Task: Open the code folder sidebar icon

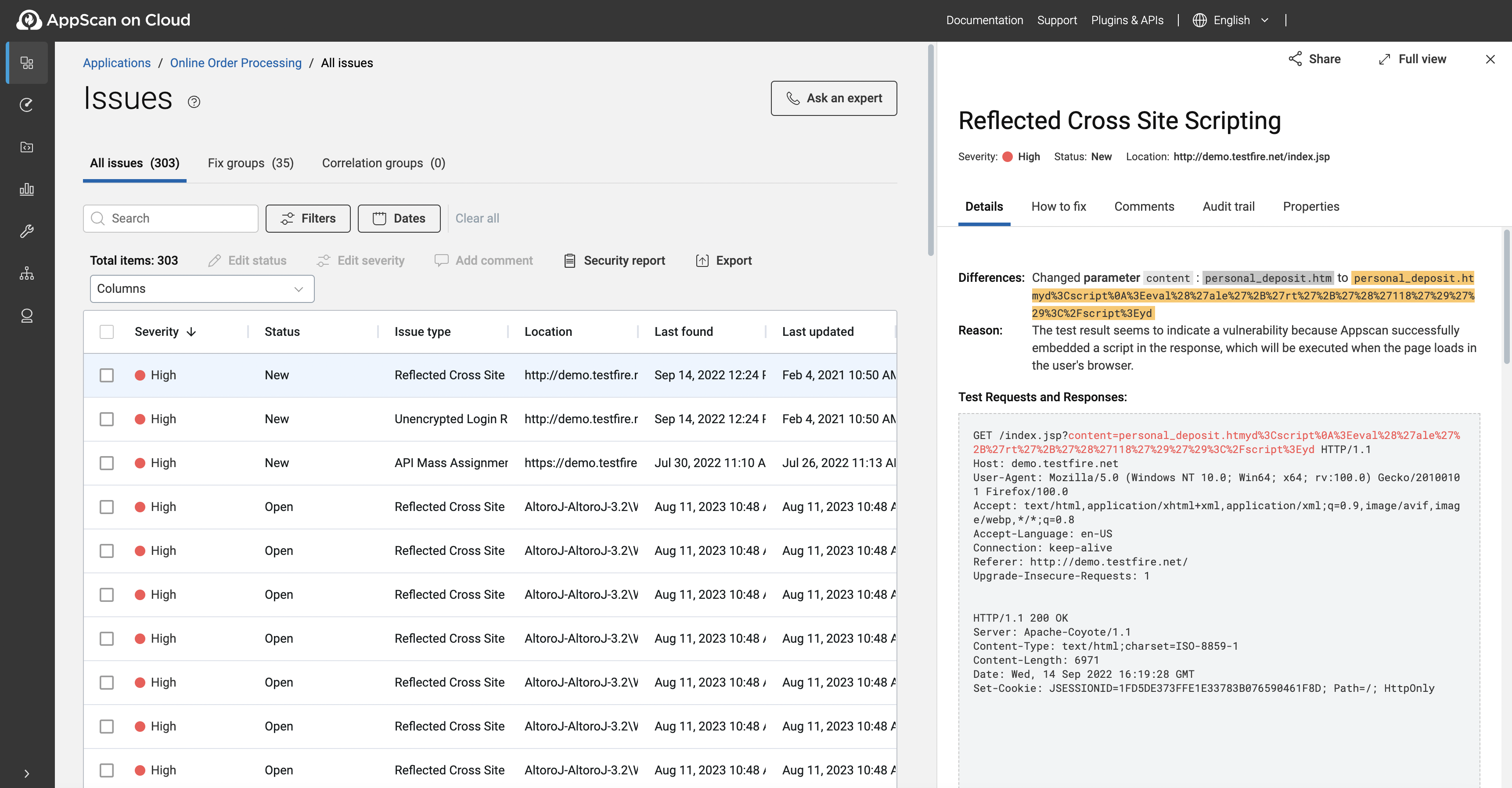Action: pyautogui.click(x=26, y=147)
